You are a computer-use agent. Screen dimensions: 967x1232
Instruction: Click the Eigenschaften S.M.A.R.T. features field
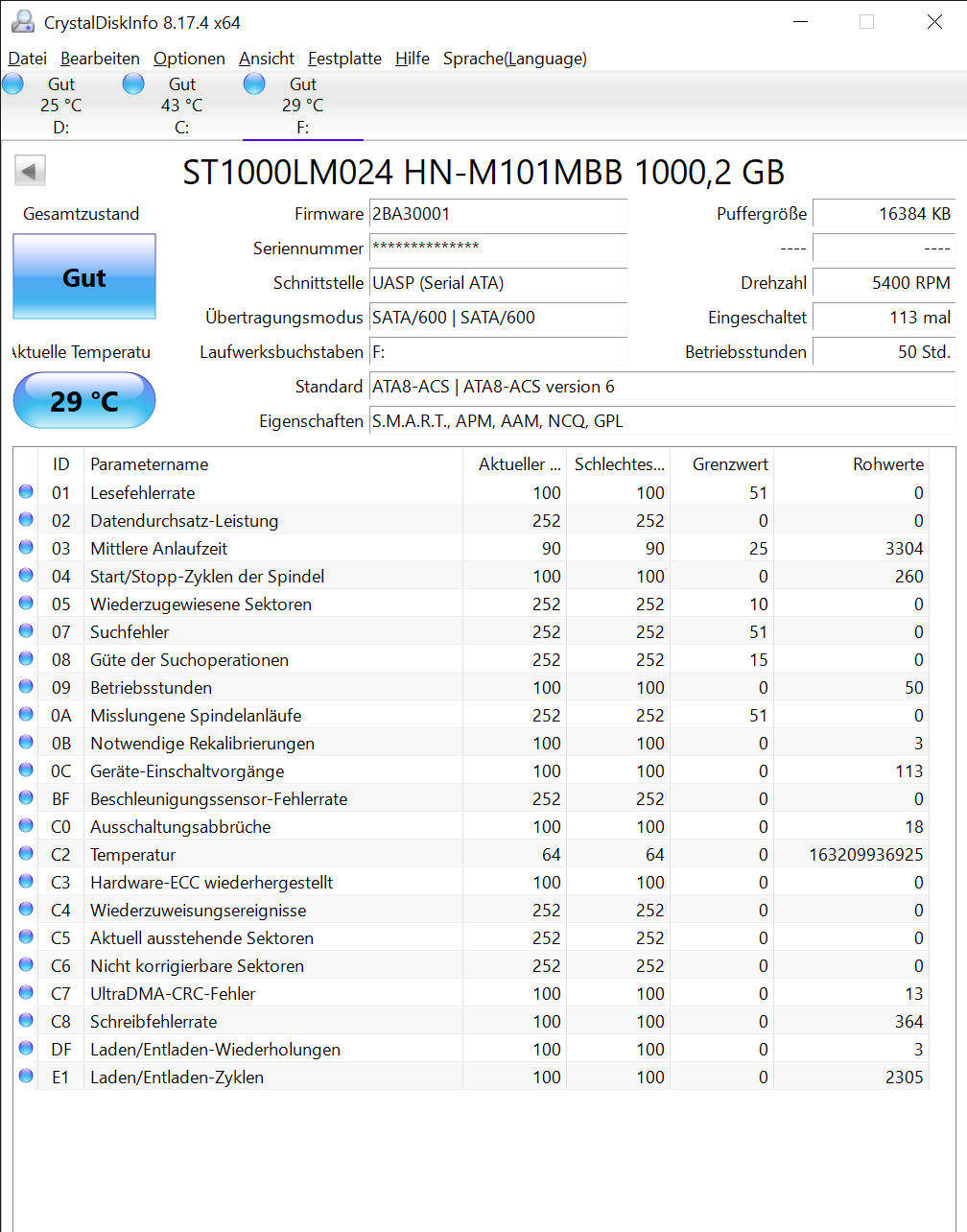tap(662, 421)
